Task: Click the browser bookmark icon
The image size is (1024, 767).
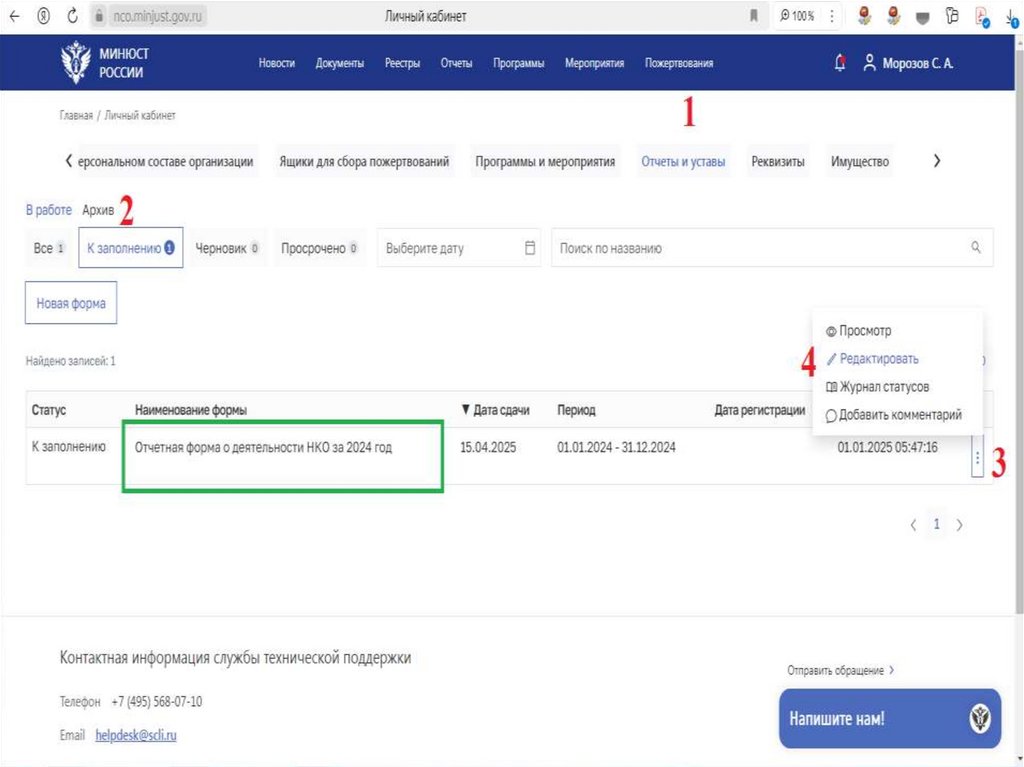Action: 753,16
